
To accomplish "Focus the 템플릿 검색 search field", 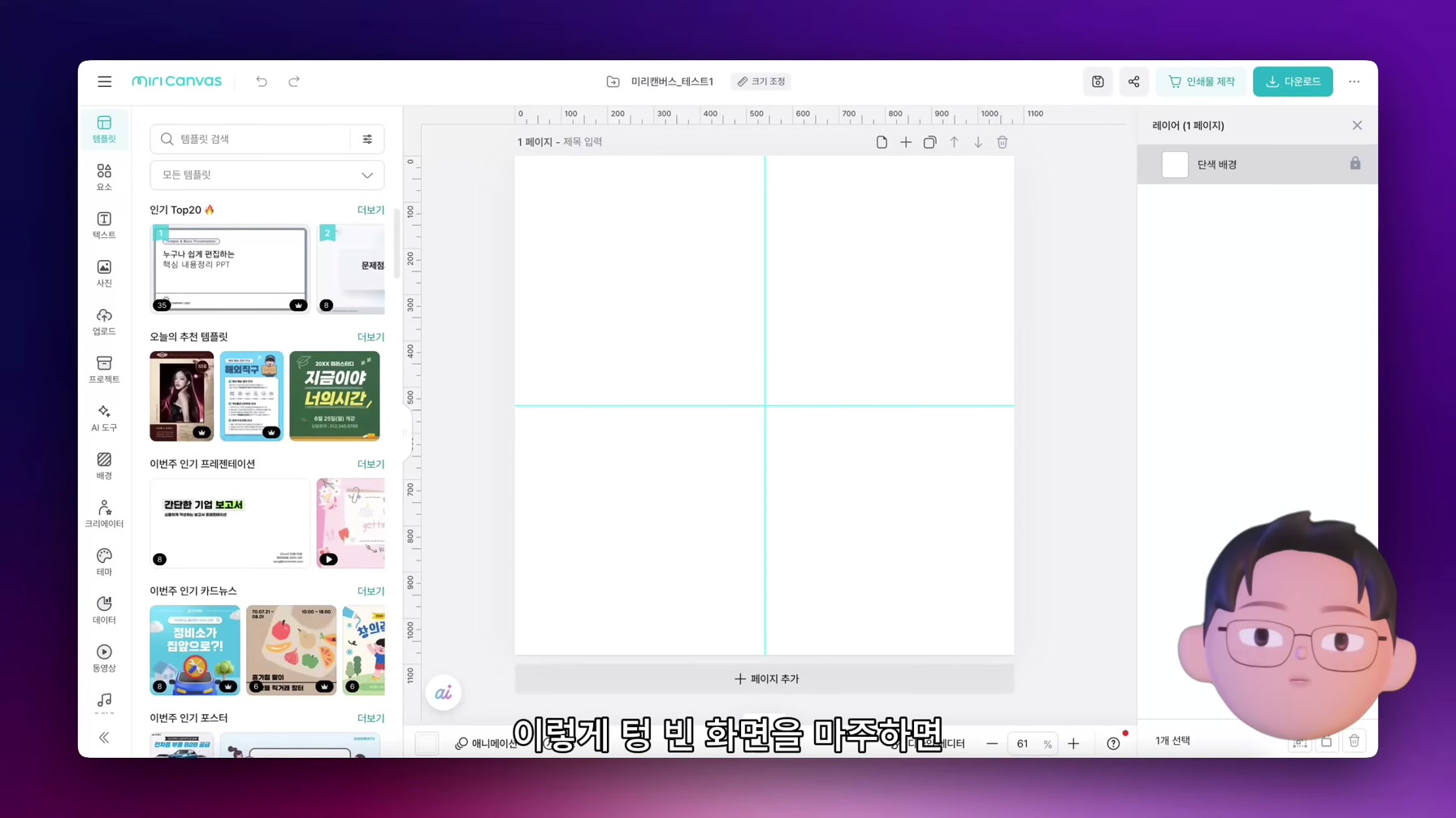I will coord(253,139).
